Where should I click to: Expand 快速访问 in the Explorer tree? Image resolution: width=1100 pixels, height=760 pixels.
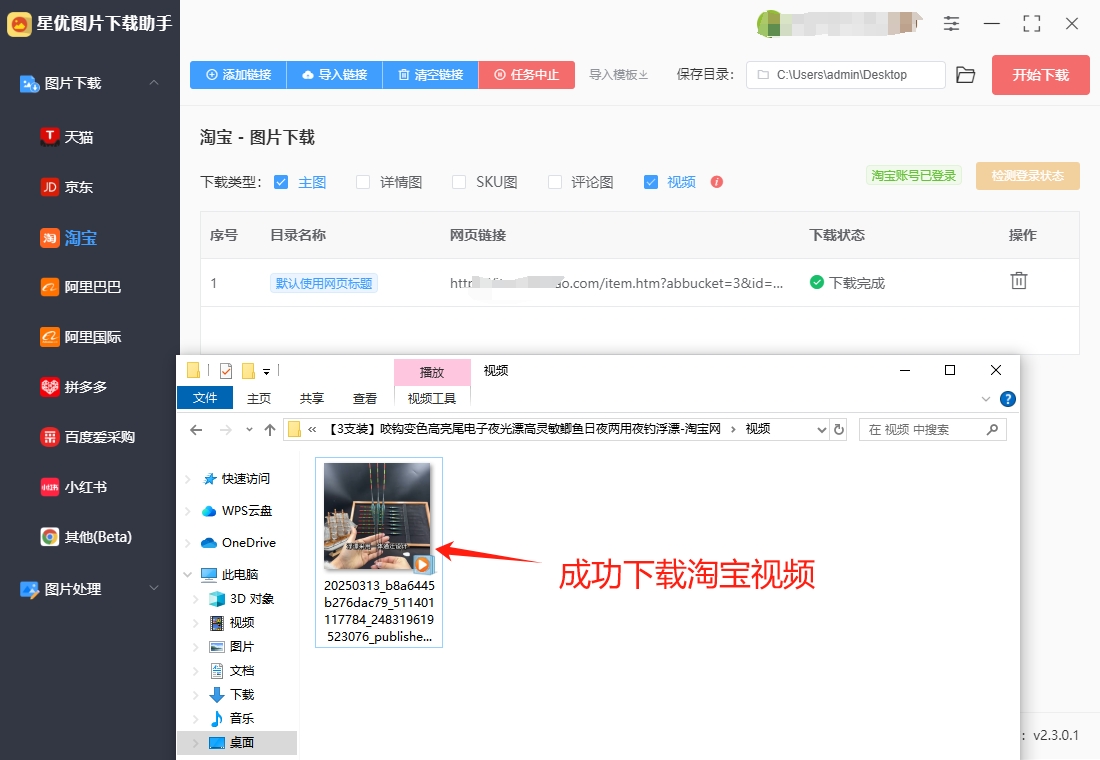click(x=187, y=479)
